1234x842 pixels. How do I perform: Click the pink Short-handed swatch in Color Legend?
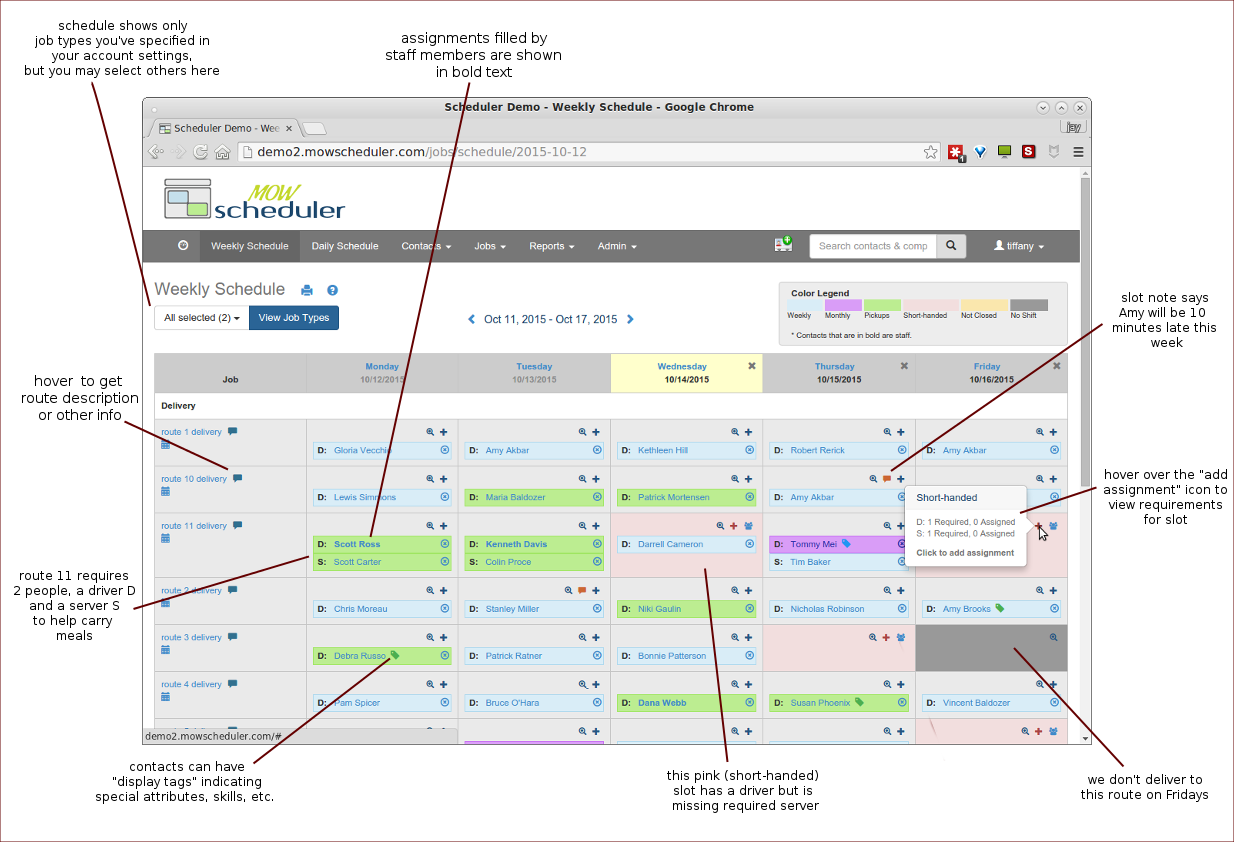click(930, 305)
